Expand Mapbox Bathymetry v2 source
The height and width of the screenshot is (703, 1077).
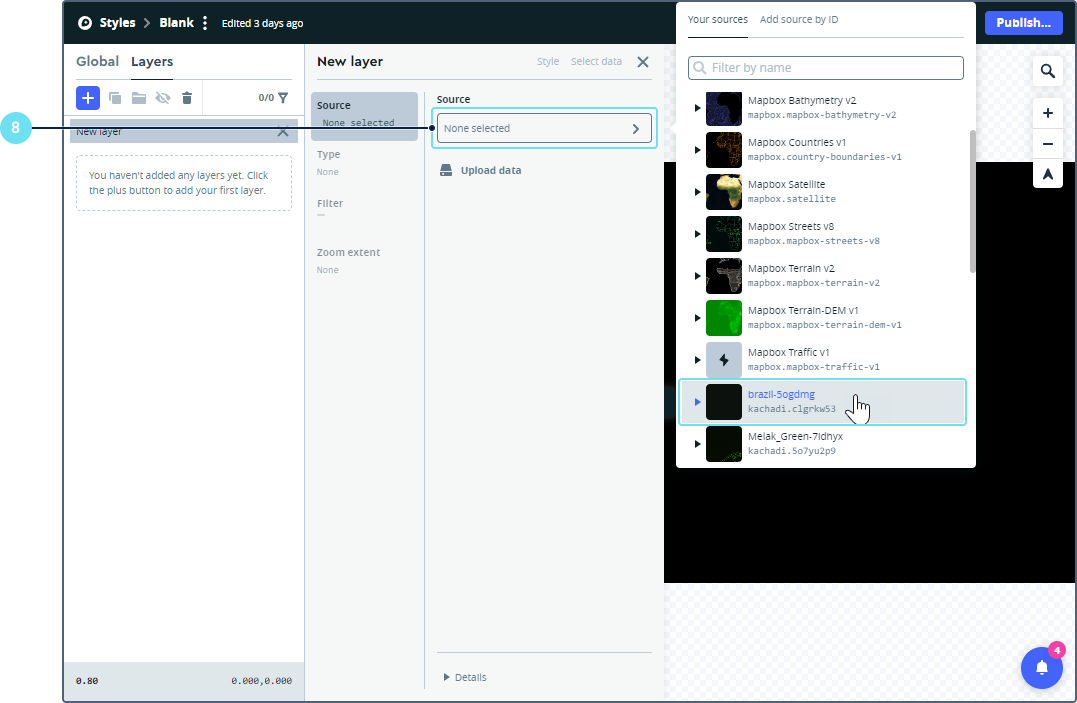click(697, 108)
